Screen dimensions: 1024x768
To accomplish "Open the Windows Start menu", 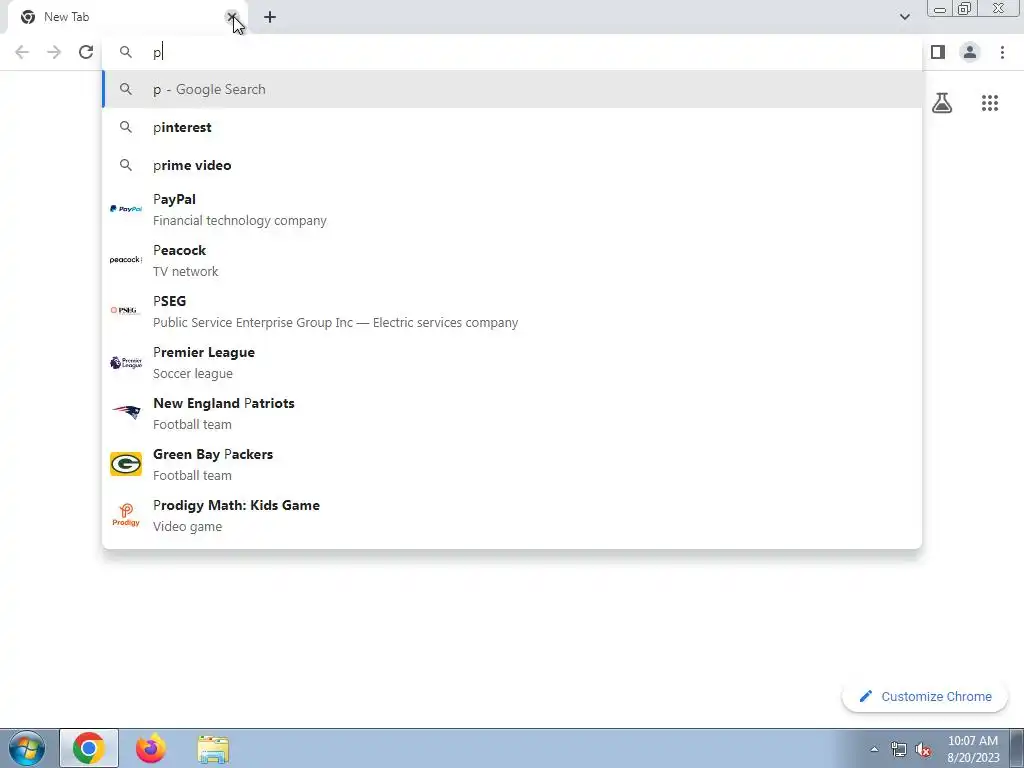I will [27, 748].
